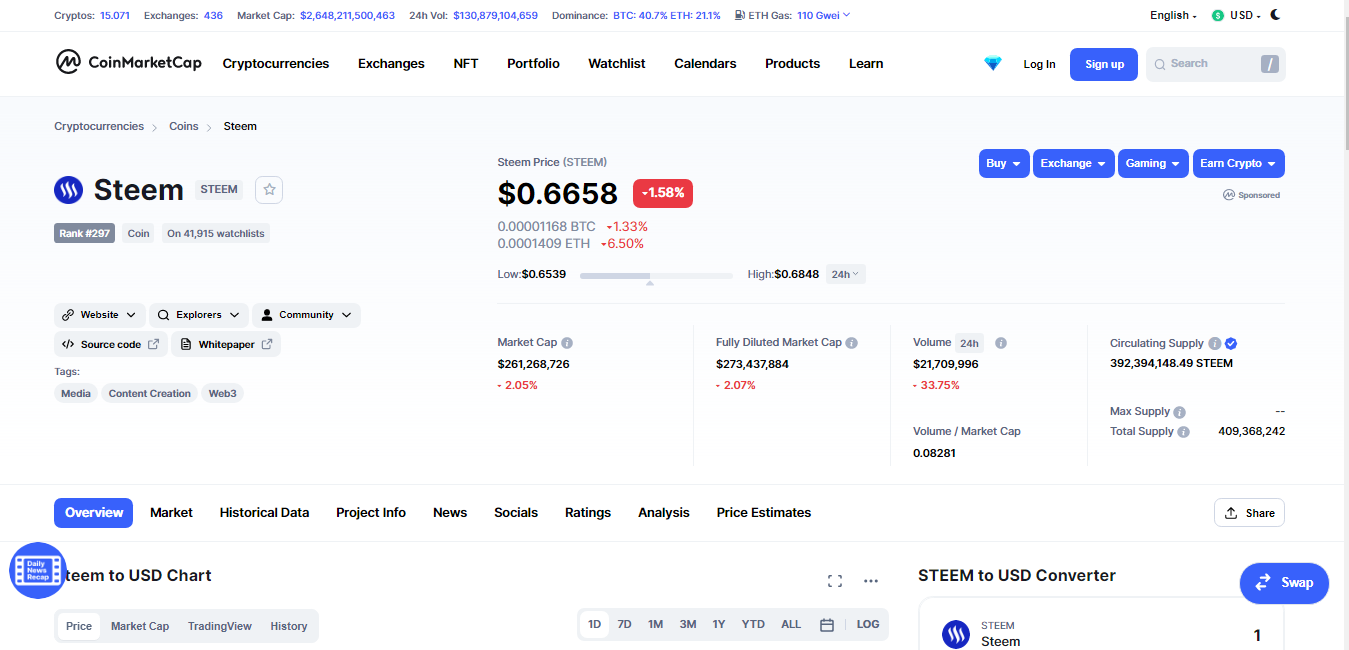
Task: Click the Volume 24h info icon
Action: point(1001,342)
